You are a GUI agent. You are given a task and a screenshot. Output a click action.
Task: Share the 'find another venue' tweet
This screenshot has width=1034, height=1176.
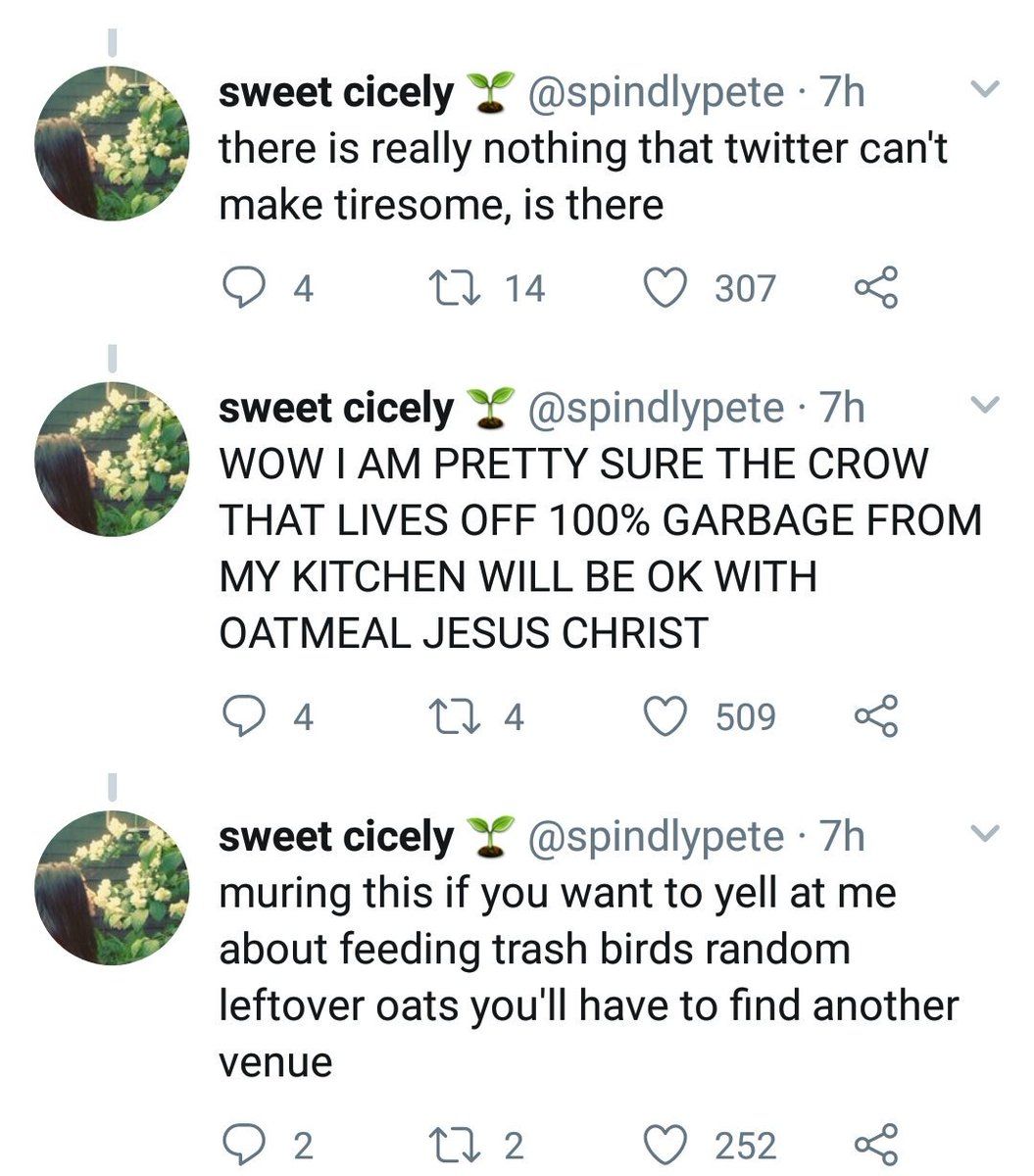pyautogui.click(x=875, y=1144)
